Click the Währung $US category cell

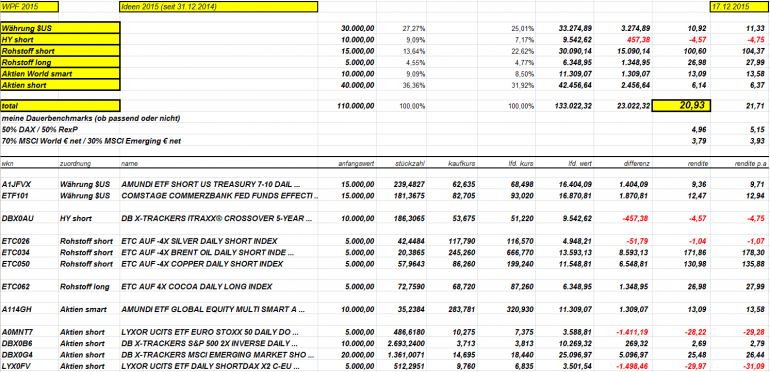pos(60,28)
